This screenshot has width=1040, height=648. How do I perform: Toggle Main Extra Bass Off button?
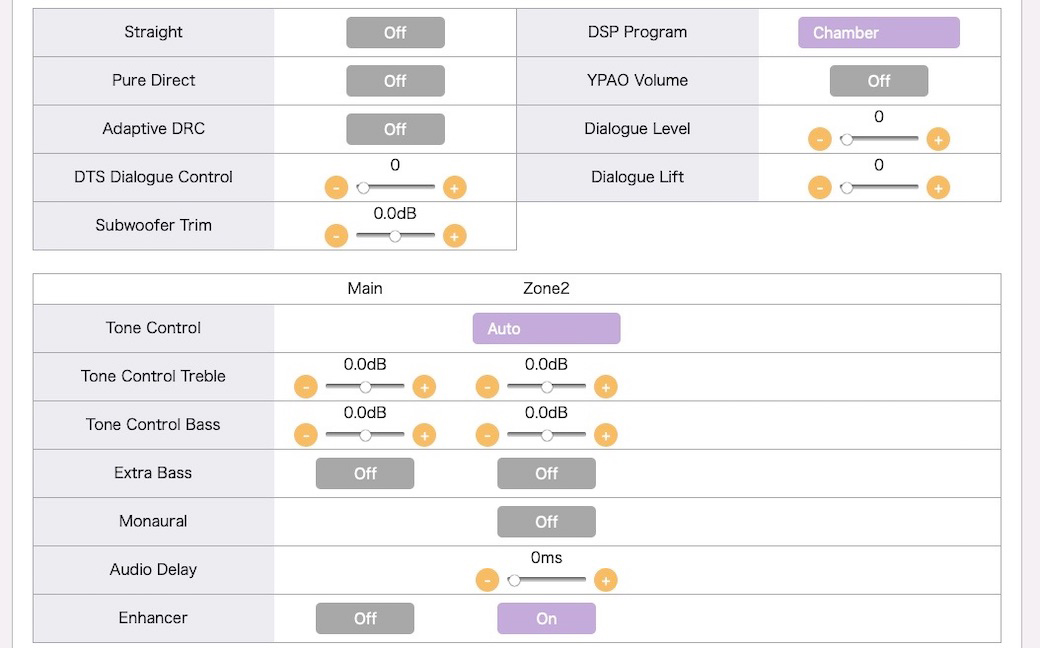point(365,474)
